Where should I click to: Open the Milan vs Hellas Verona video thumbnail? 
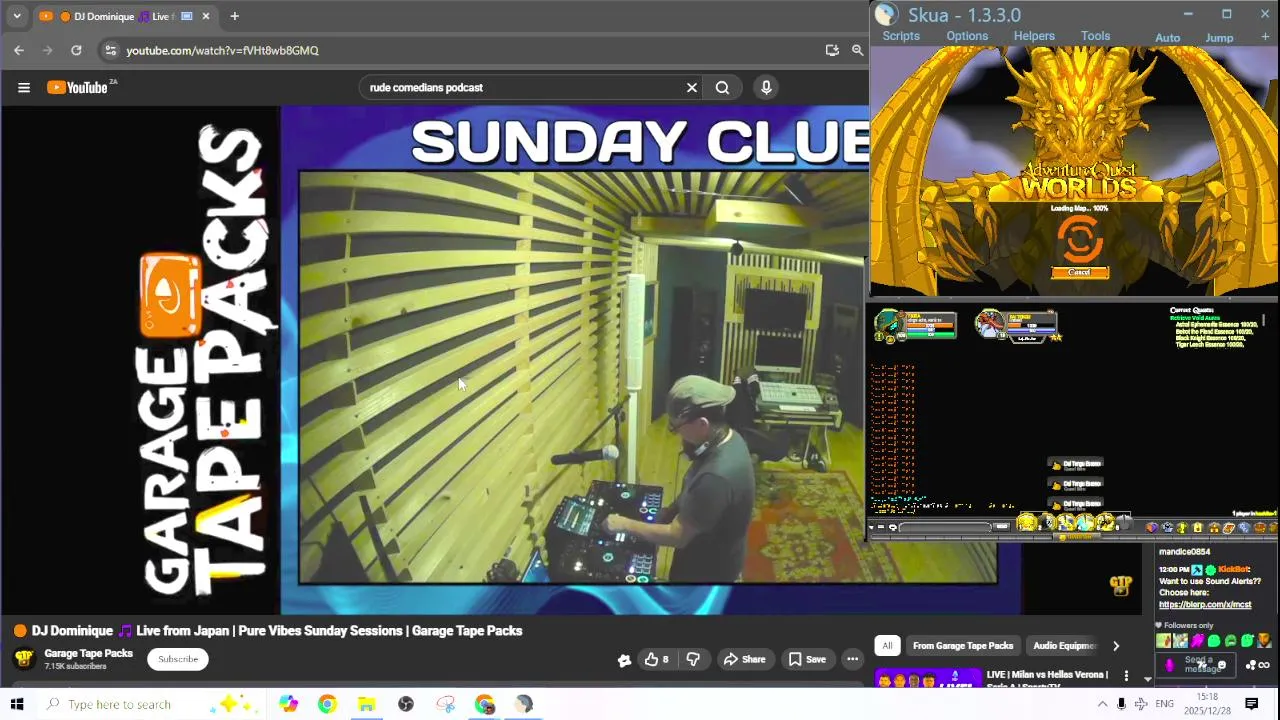tap(927, 679)
